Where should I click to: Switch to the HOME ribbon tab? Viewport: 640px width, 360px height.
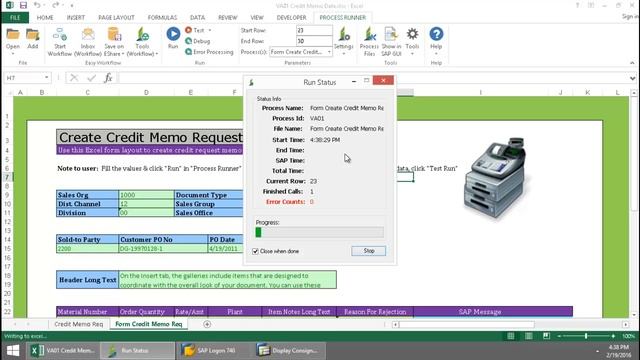[45, 18]
